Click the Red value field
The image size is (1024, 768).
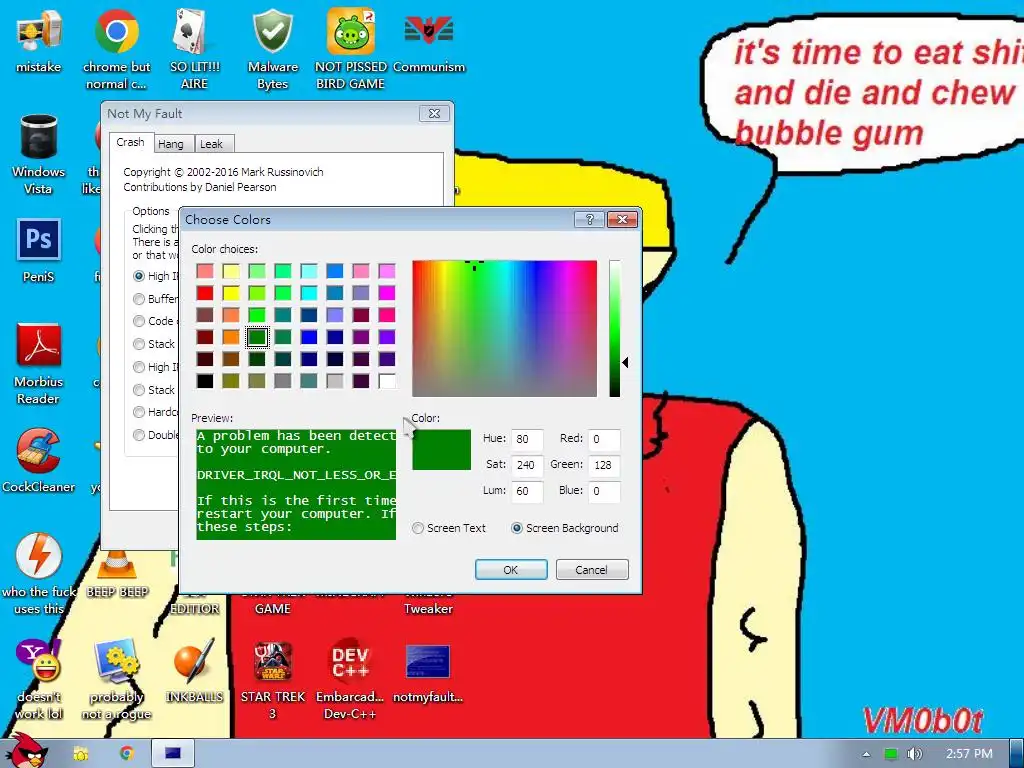(603, 439)
